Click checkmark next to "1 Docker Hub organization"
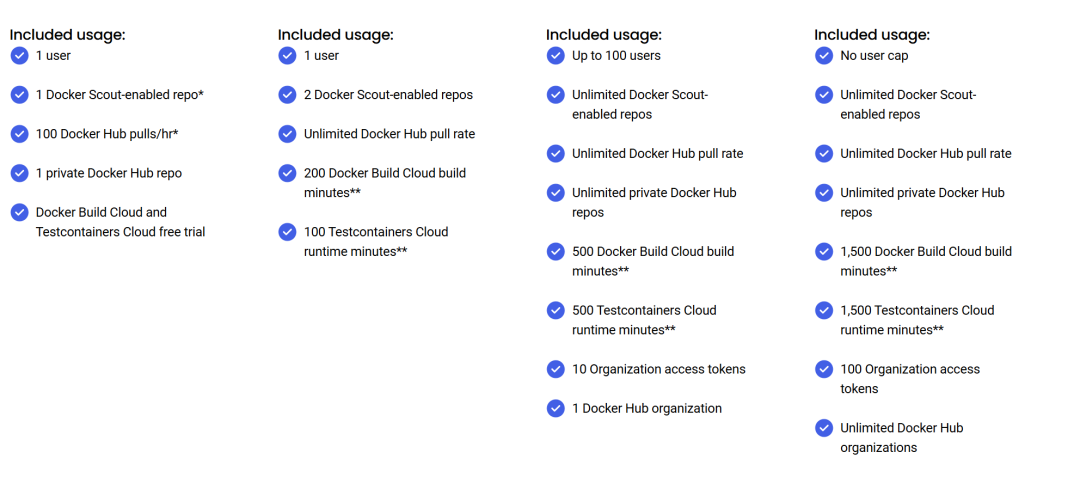Image resolution: width=1080 pixels, height=477 pixels. pyautogui.click(x=555, y=408)
